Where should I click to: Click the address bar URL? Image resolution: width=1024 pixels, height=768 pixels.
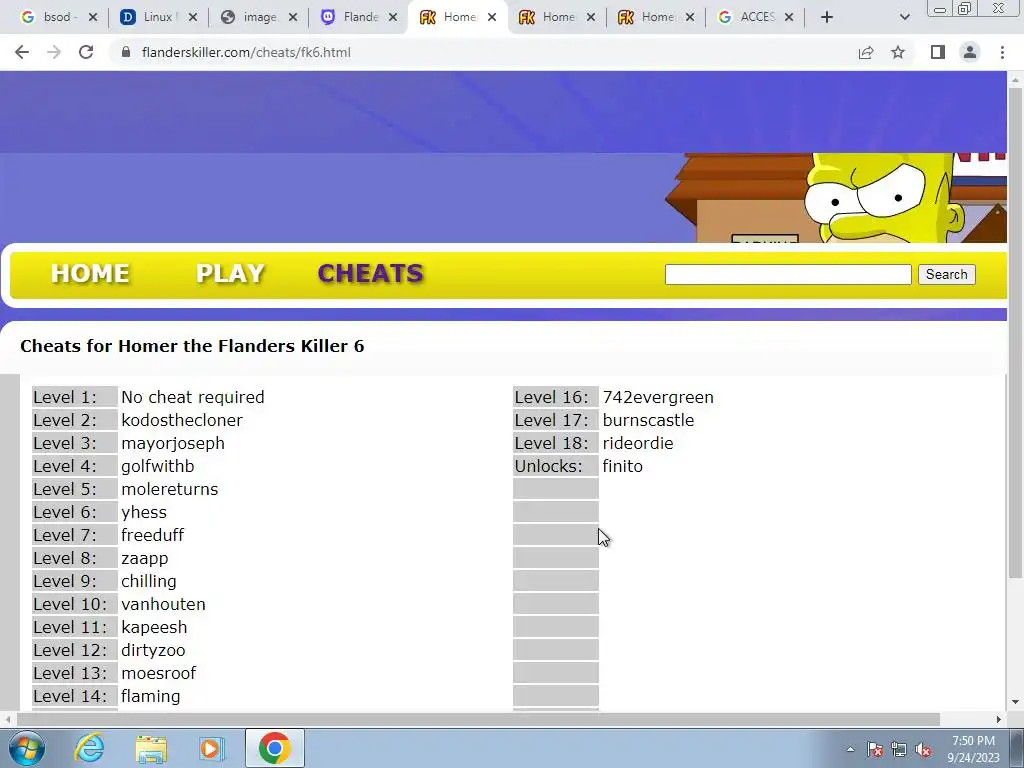click(246, 52)
